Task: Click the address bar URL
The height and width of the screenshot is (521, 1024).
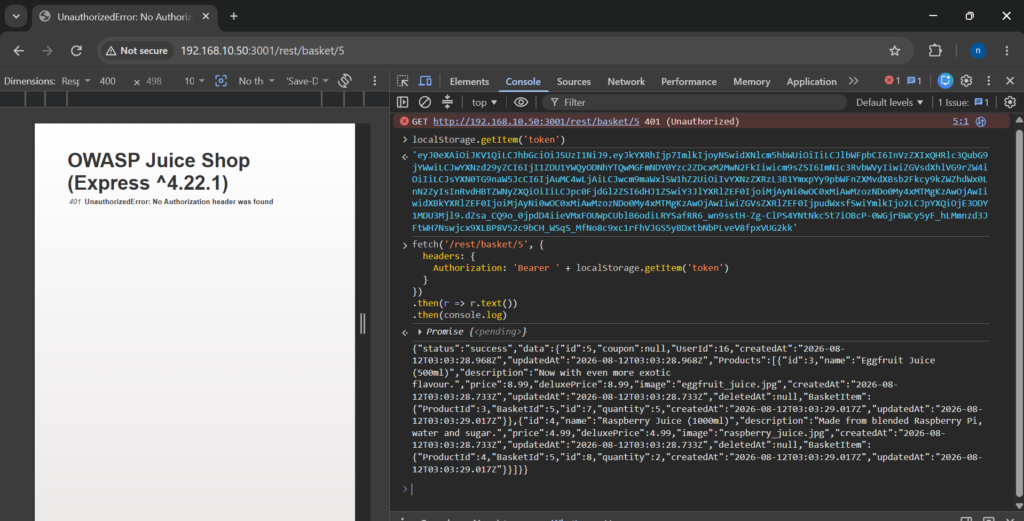Action: [263, 50]
